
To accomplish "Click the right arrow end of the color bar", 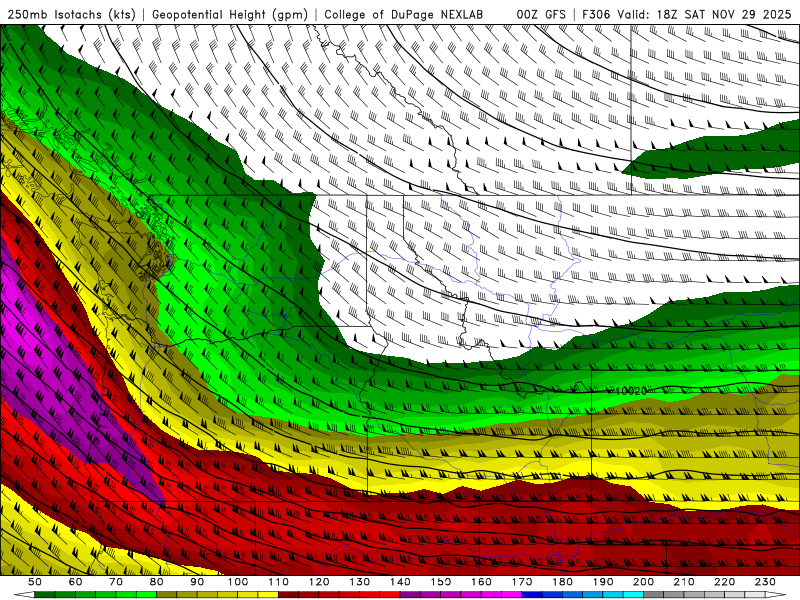I will tap(776, 594).
